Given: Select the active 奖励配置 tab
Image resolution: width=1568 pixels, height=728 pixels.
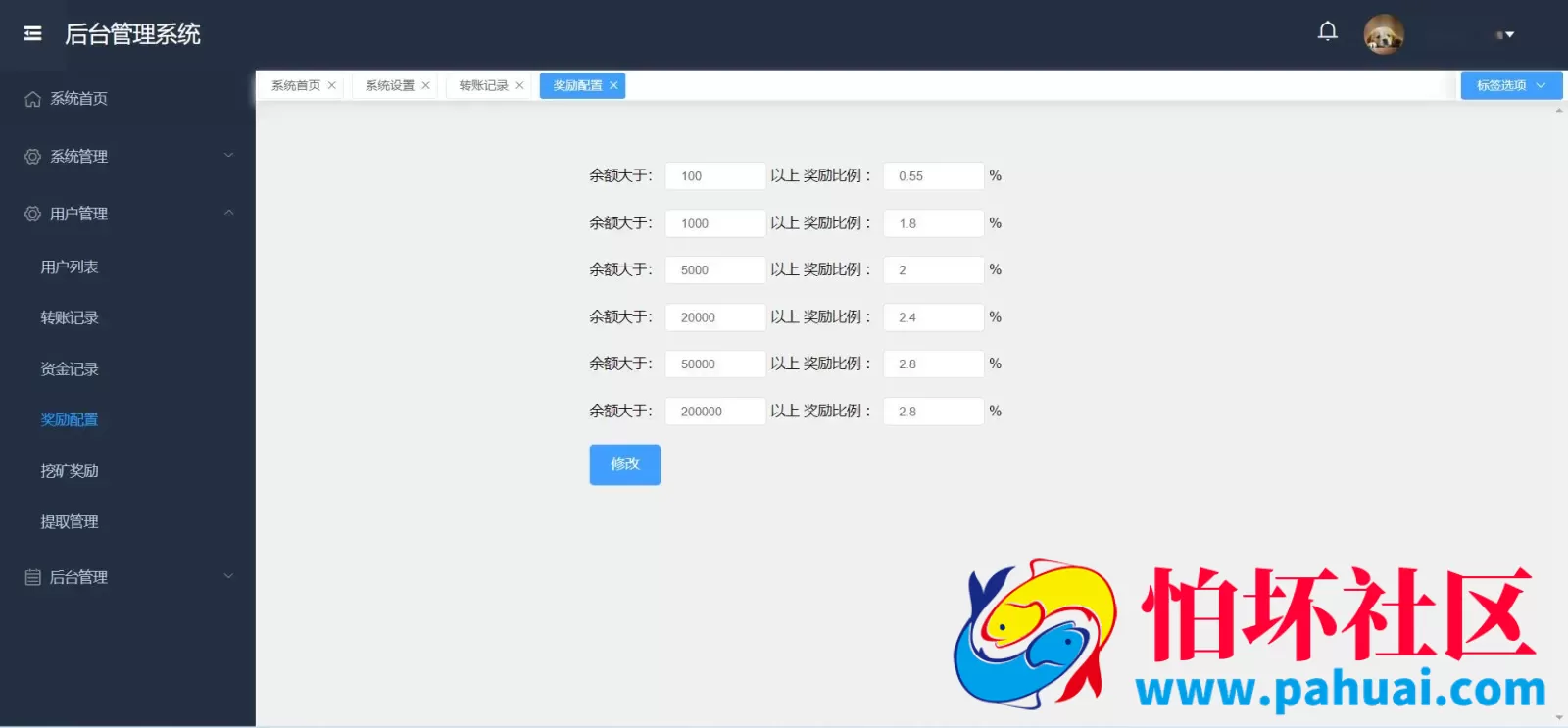Looking at the screenshot, I should [x=577, y=85].
